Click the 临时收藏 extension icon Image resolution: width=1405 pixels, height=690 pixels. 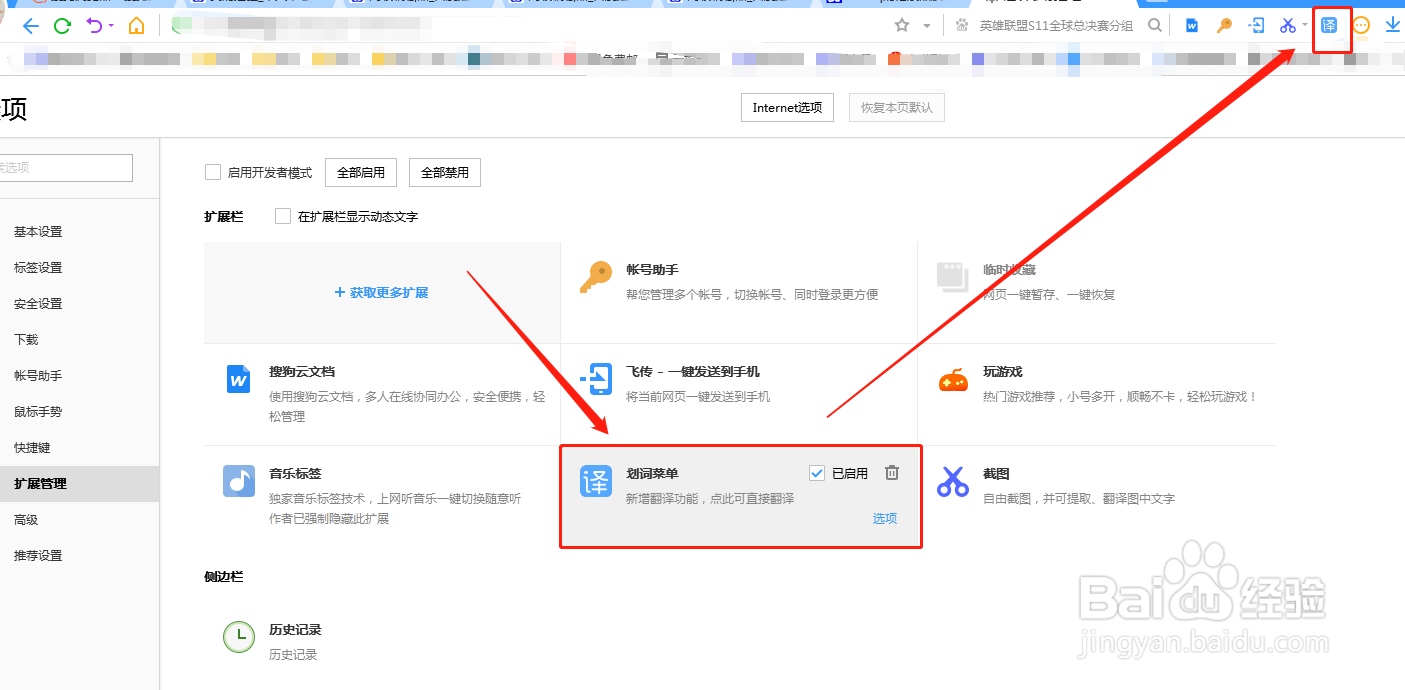click(x=953, y=278)
